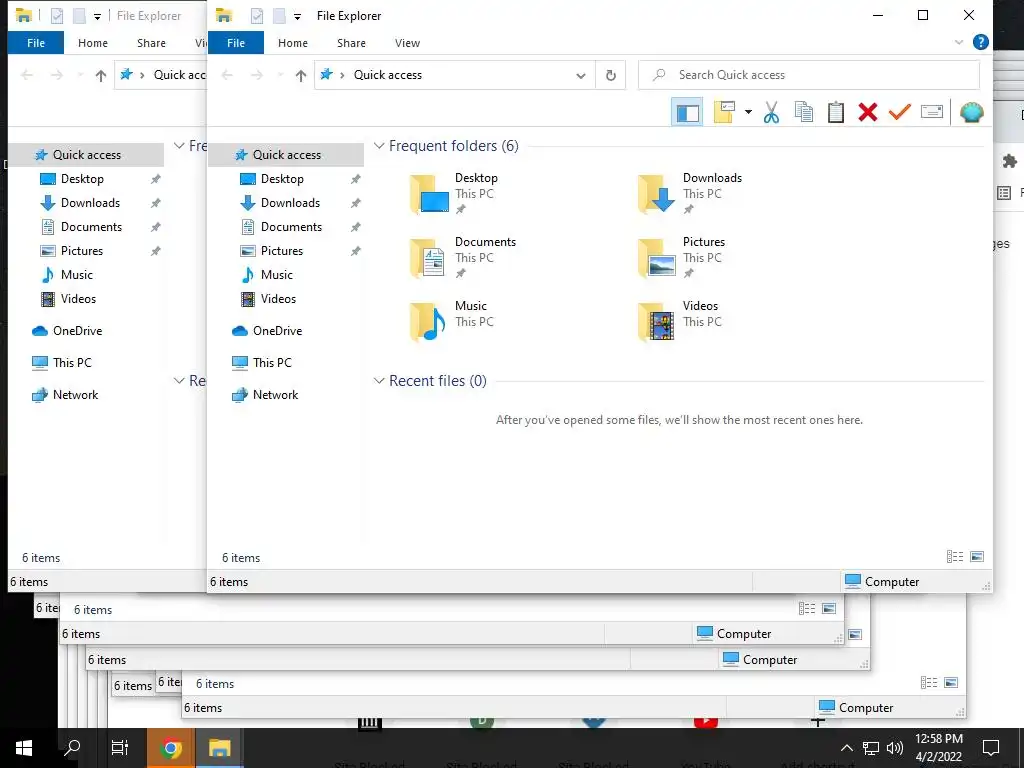Click the orange checkmark Properties icon
Viewport: 1024px width, 768px height.
click(x=899, y=112)
